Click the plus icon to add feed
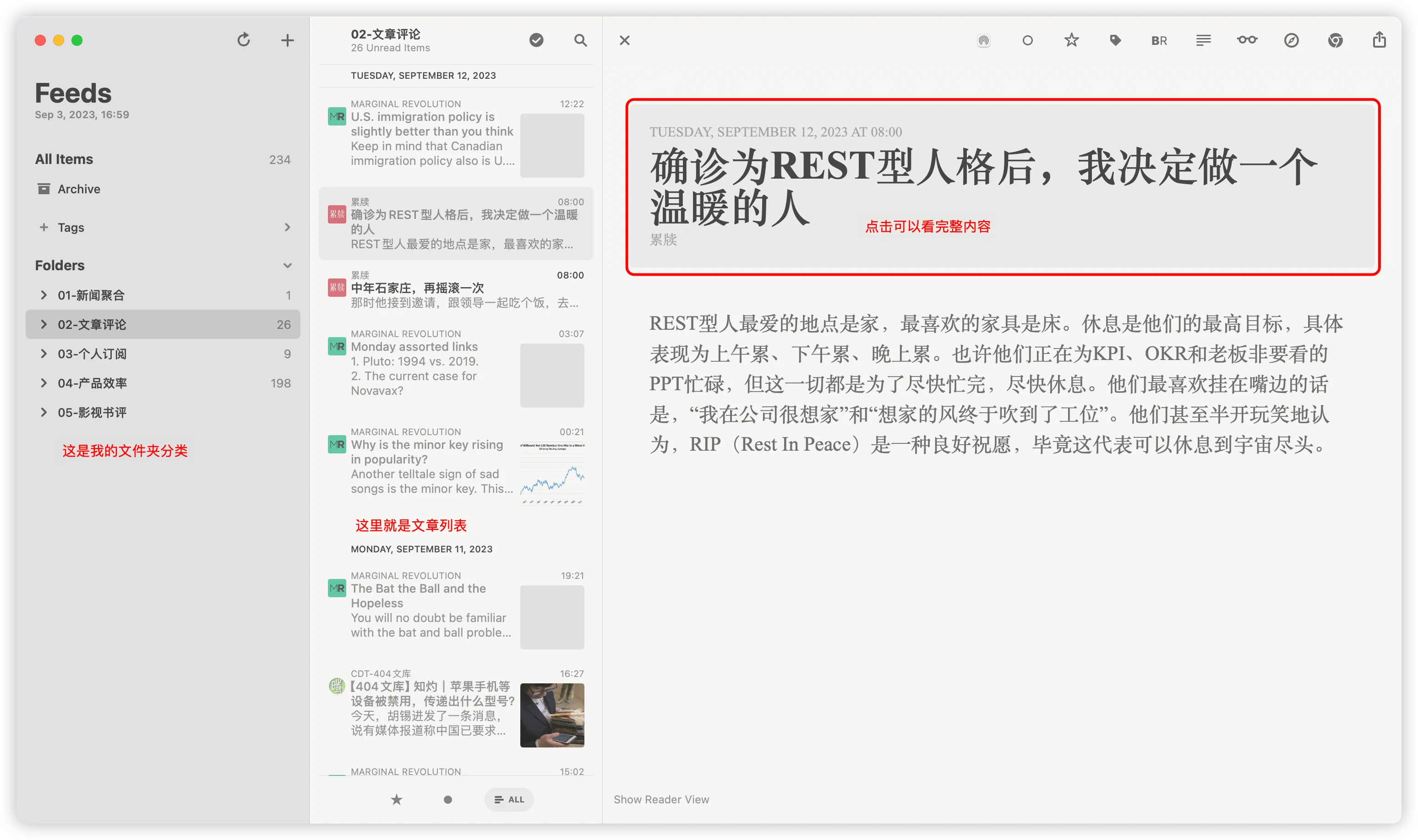The height and width of the screenshot is (840, 1418). click(288, 40)
